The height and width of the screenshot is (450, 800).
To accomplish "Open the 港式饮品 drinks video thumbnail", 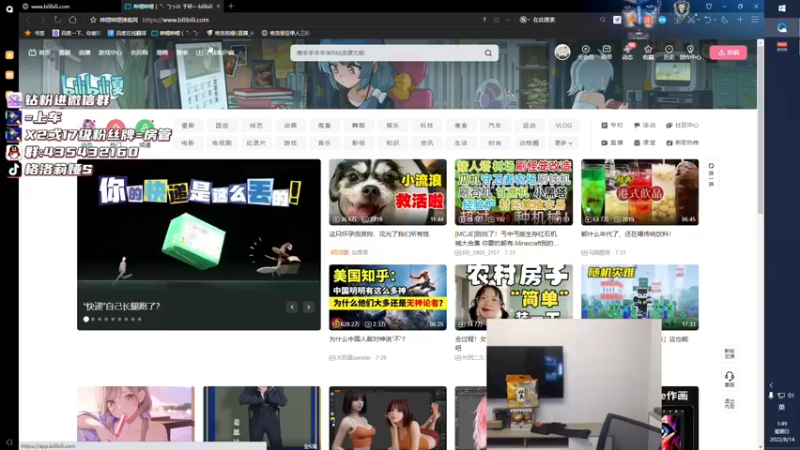I will click(x=640, y=192).
